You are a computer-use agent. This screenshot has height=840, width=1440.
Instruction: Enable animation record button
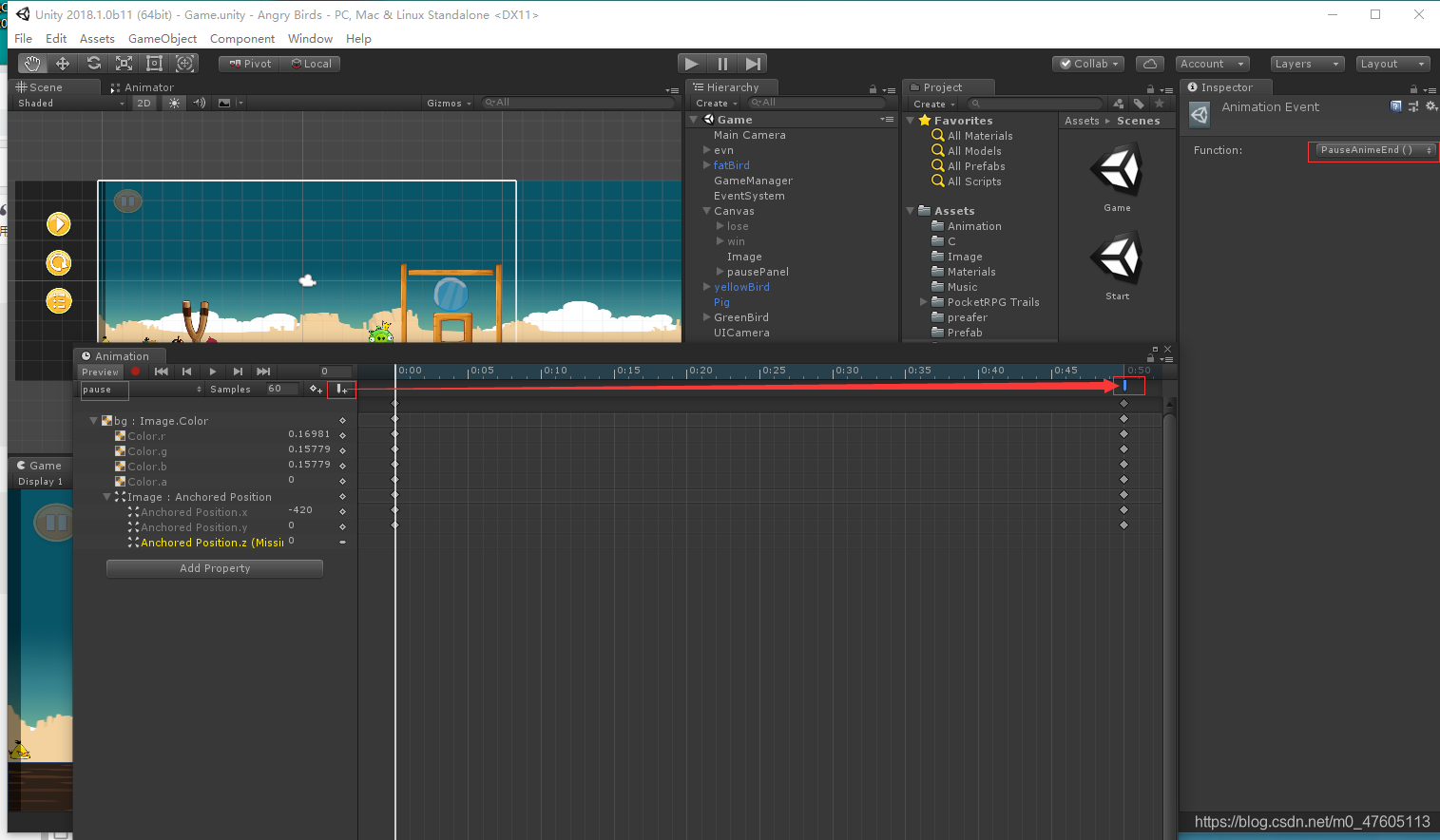click(135, 372)
